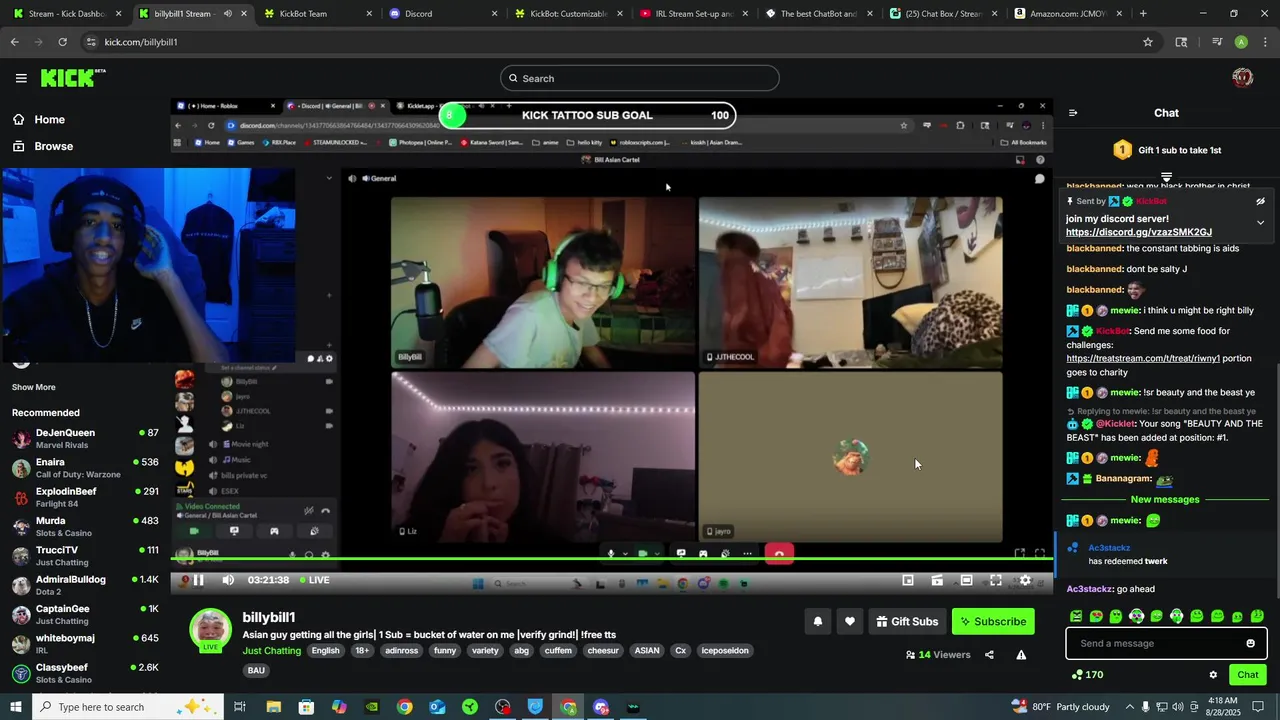This screenshot has height=720, width=1280.
Task: Open AdmiralBulldog recommended channel
Action: click(85, 585)
